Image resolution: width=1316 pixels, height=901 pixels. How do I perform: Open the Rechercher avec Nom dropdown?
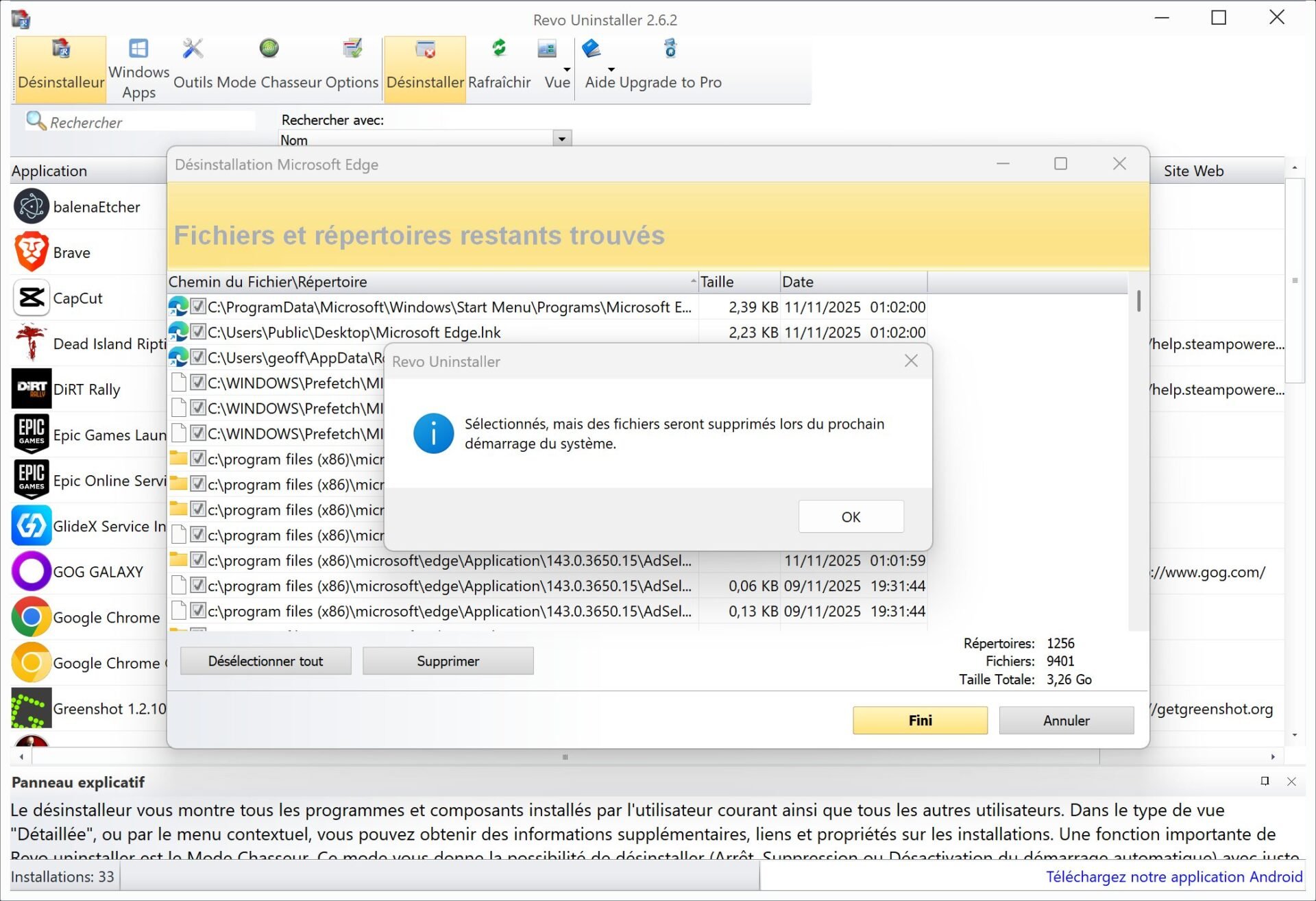pos(561,139)
